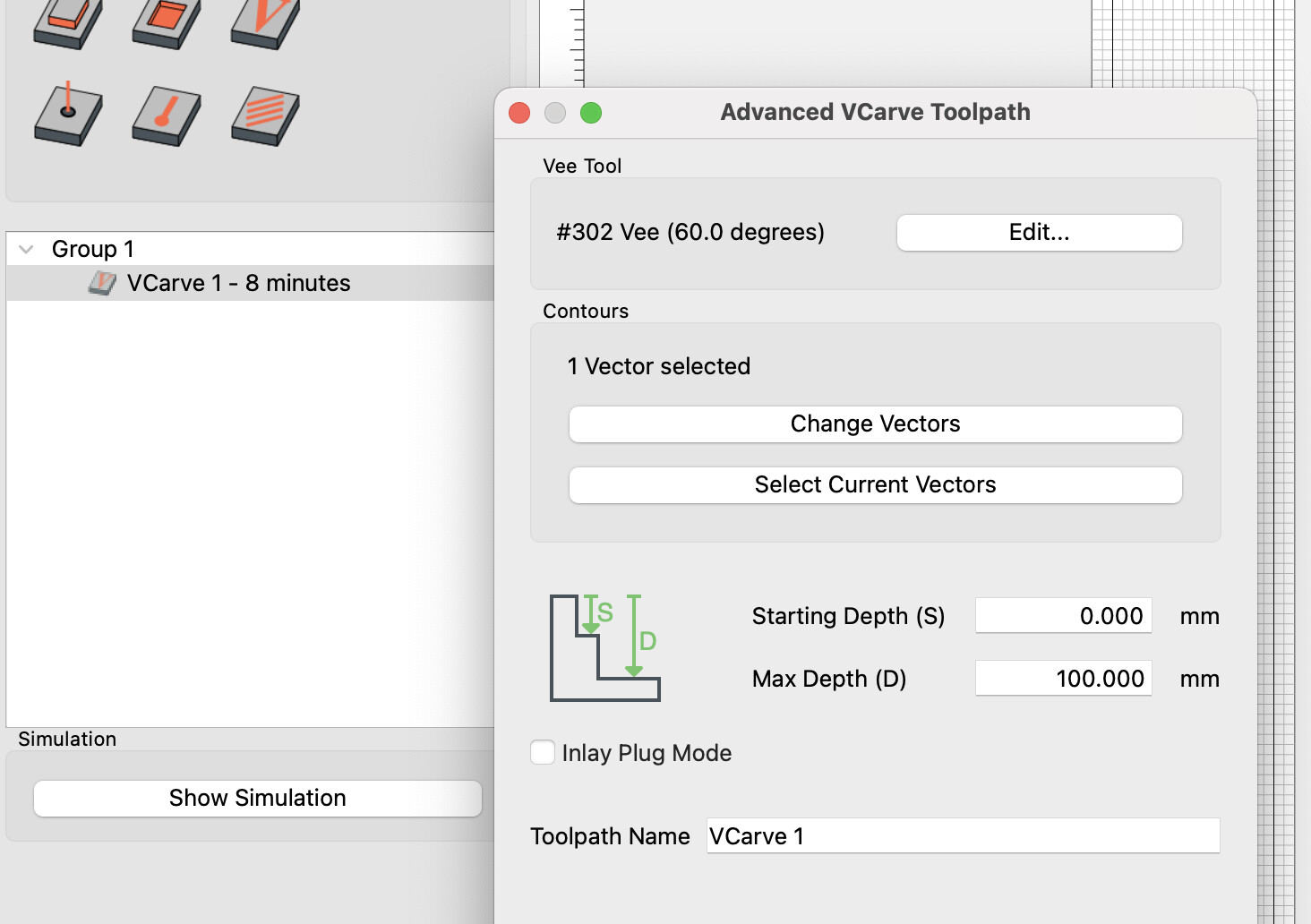Image resolution: width=1311 pixels, height=924 pixels.
Task: Choose the Pocket toolpath icon
Action: coord(167,24)
